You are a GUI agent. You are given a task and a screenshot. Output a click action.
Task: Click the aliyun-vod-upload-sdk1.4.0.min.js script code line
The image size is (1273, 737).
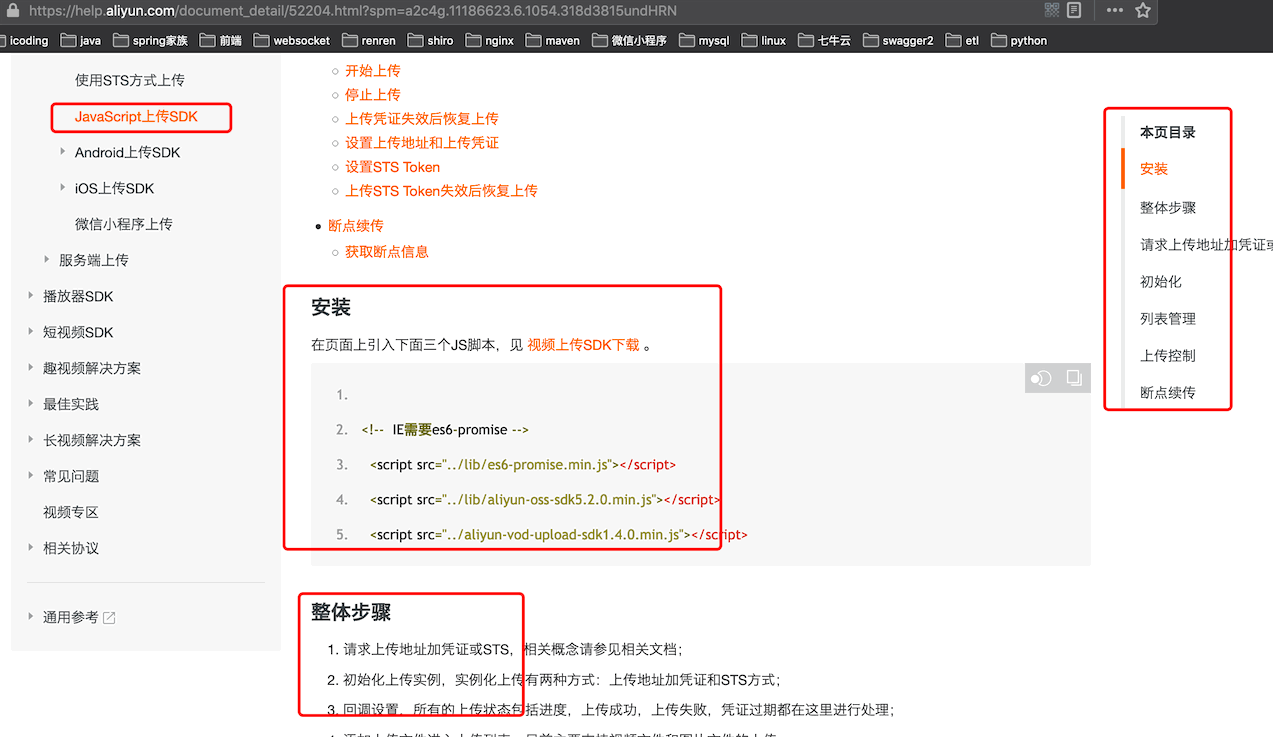[559, 535]
